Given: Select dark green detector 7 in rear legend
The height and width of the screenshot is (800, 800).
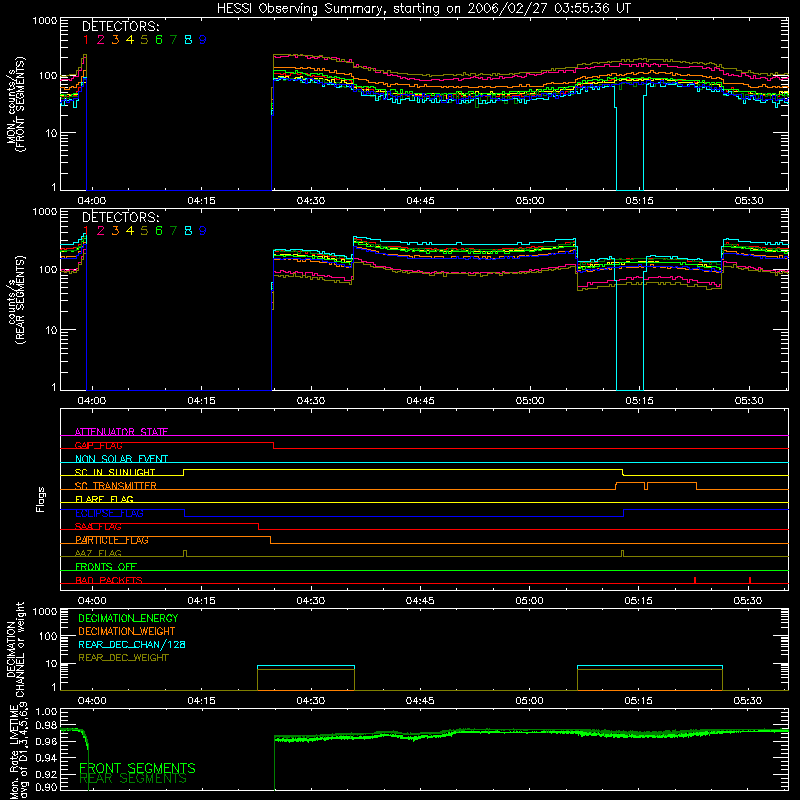Looking at the screenshot, I should [x=173, y=231].
